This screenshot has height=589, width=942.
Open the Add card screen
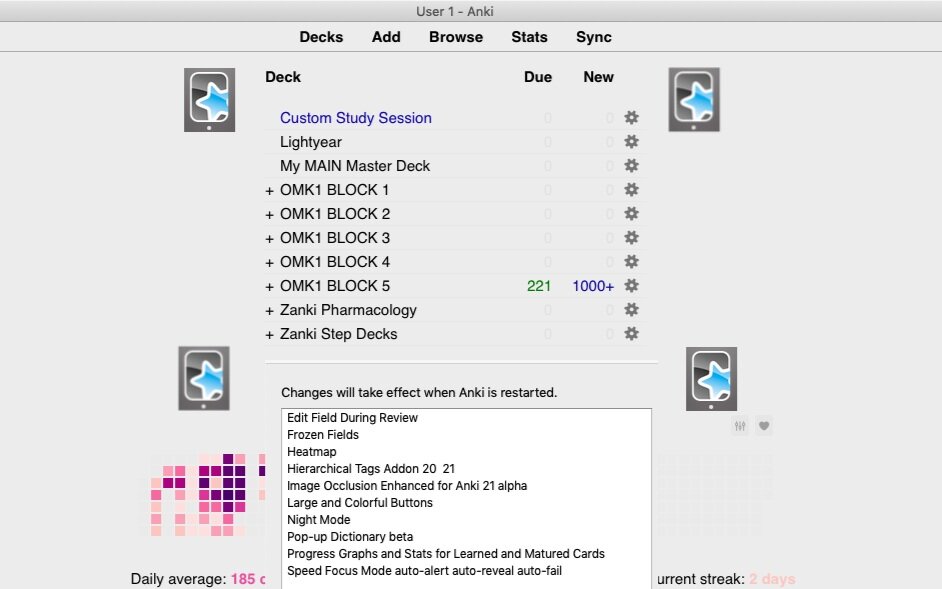386,37
